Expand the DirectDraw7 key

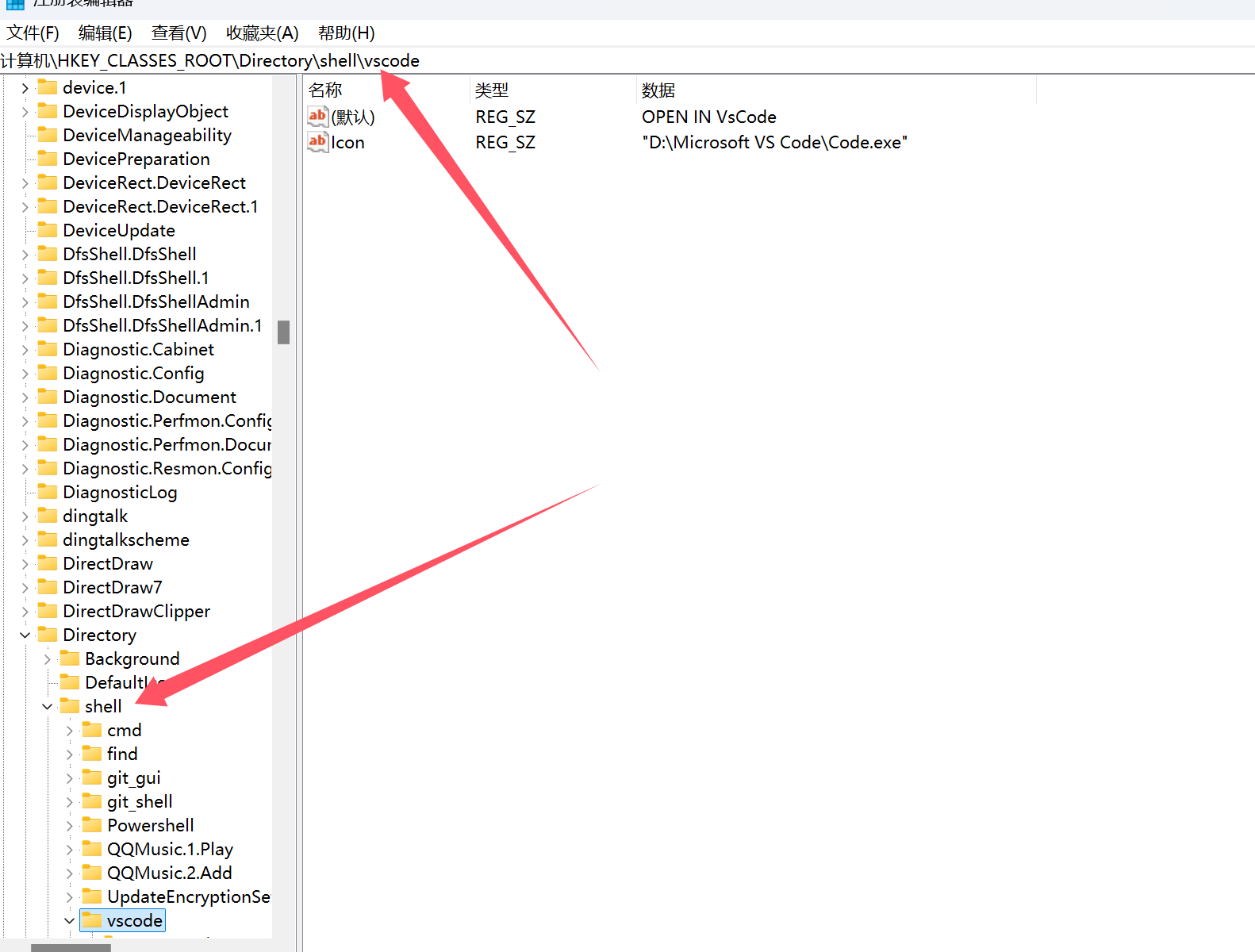coord(25,588)
